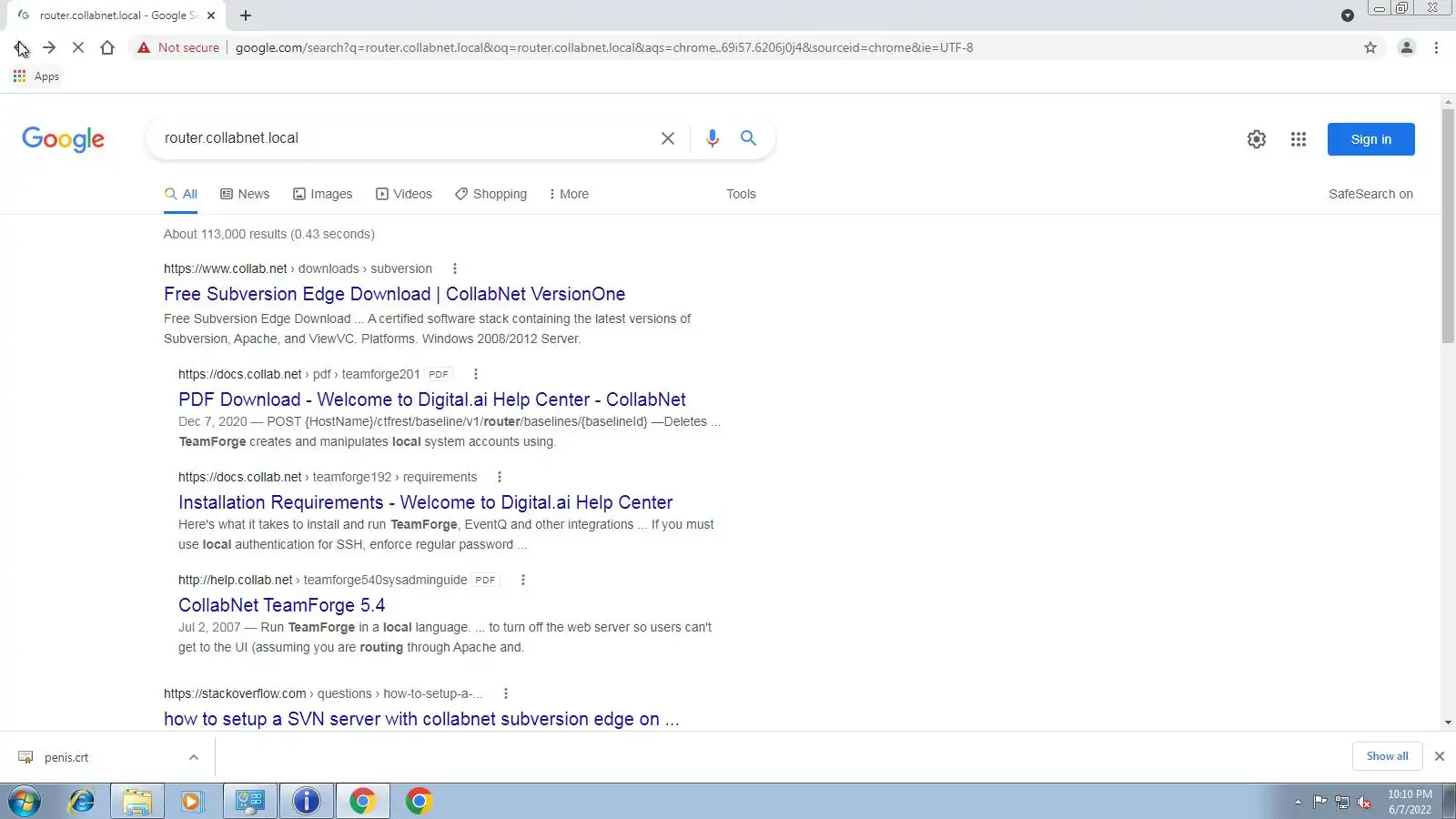The width and height of the screenshot is (1456, 819).
Task: Open a new tab with the plus button
Action: pyautogui.click(x=246, y=15)
